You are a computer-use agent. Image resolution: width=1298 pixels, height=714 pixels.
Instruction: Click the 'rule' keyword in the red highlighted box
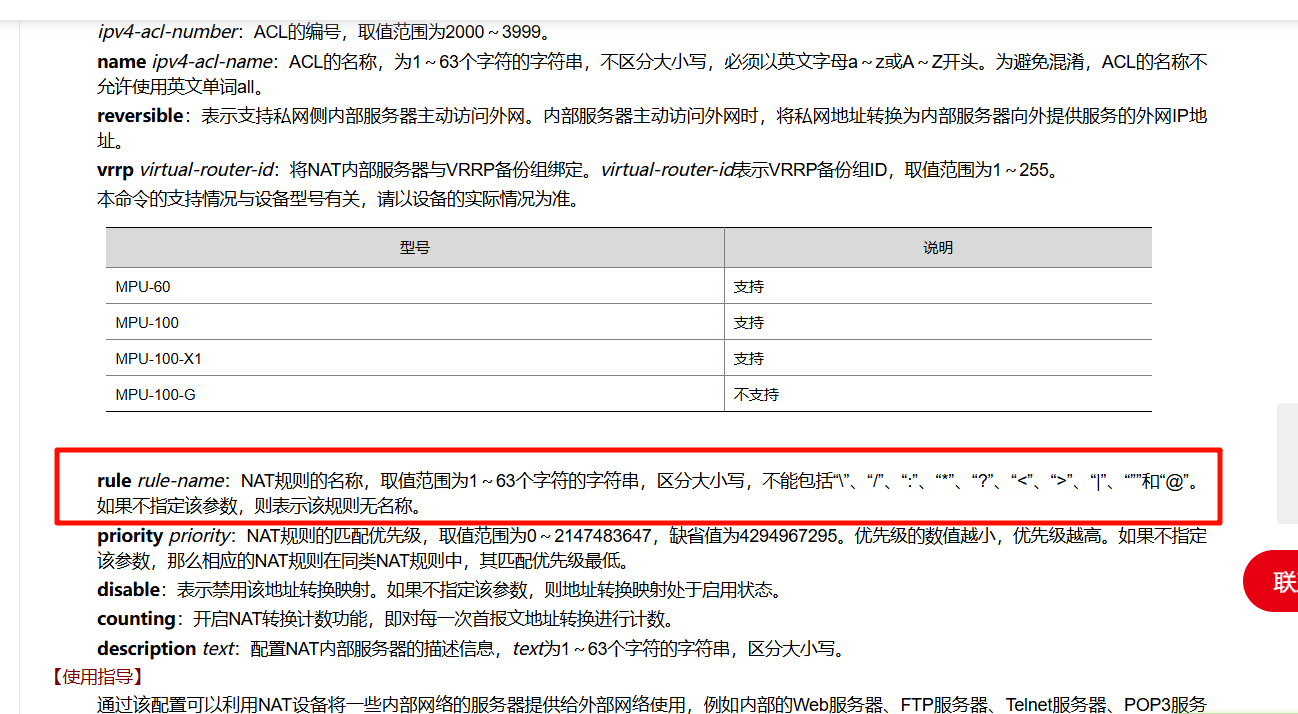point(114,481)
